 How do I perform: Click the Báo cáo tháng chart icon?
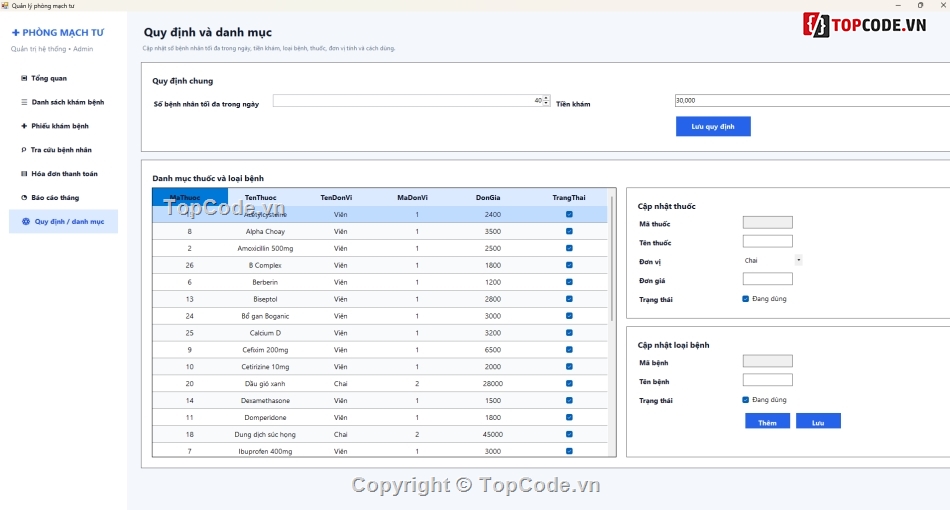pyautogui.click(x=24, y=197)
